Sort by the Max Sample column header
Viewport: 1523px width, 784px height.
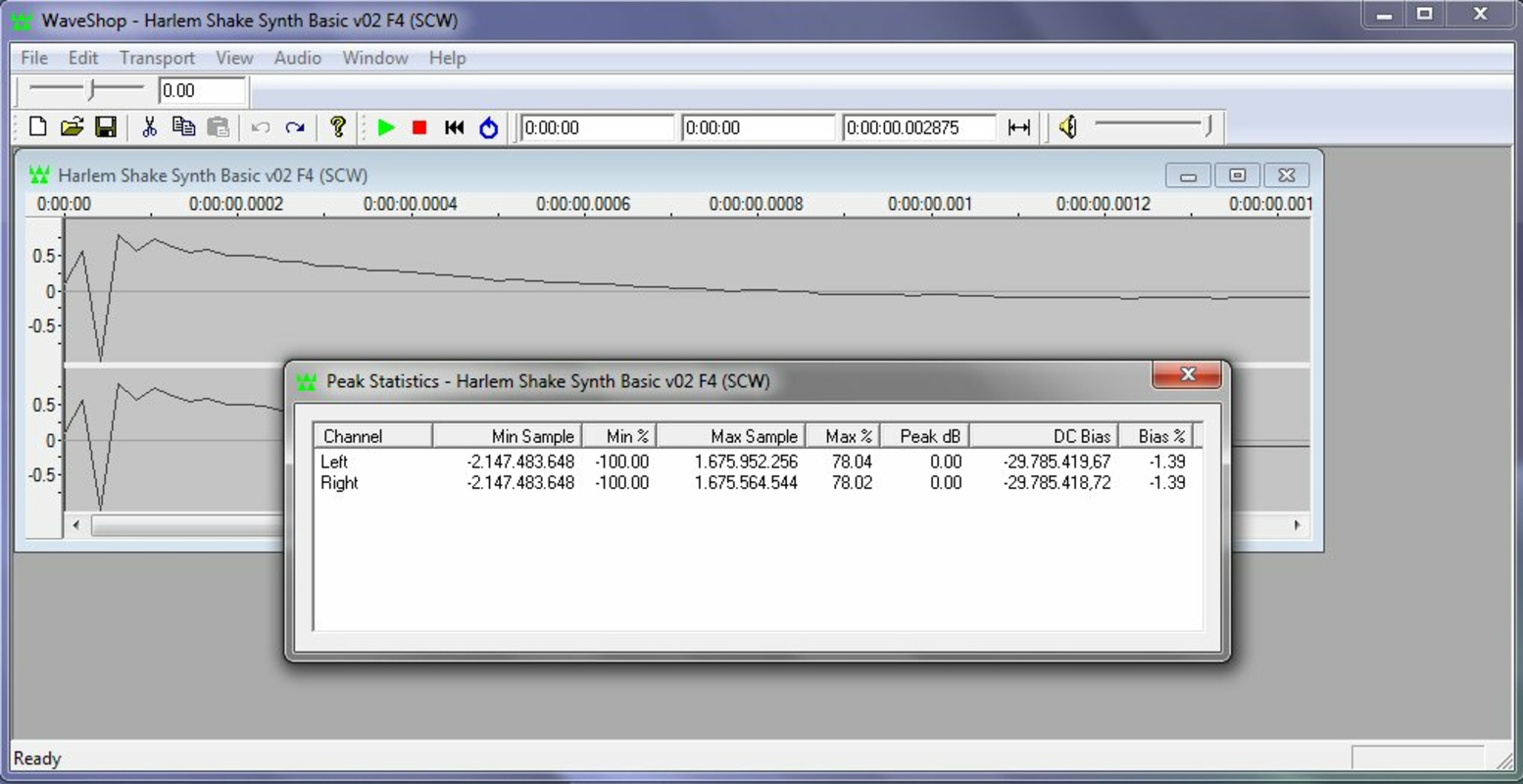tap(731, 436)
